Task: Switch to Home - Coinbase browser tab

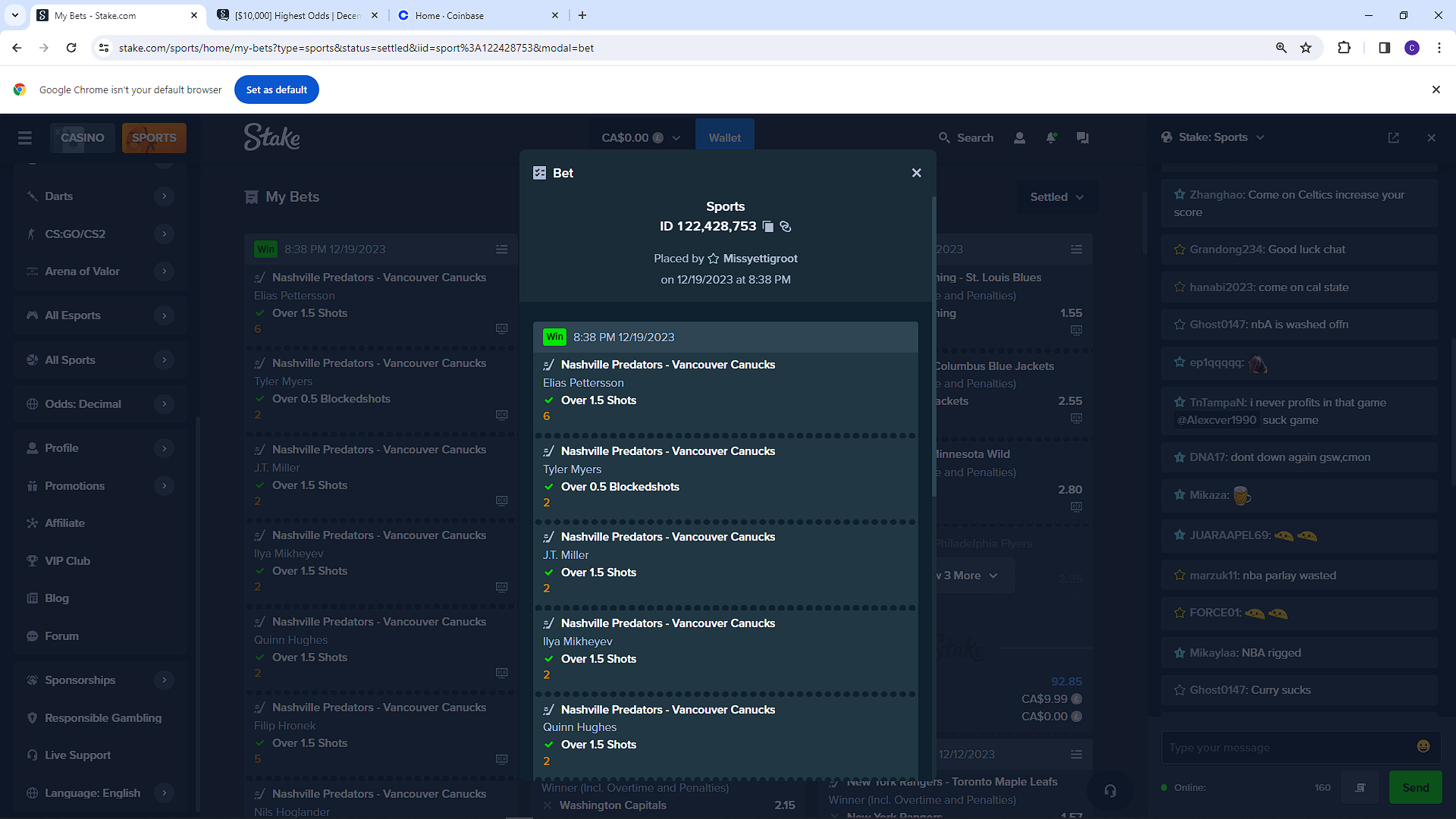Action: pyautogui.click(x=478, y=15)
